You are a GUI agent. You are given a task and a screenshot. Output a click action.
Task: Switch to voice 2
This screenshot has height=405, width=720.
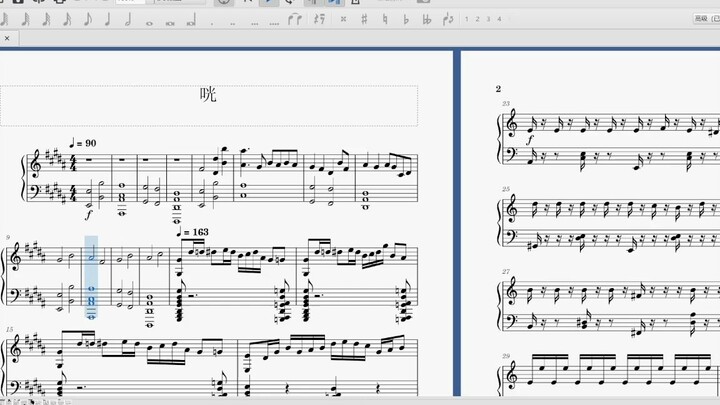[x=478, y=19]
